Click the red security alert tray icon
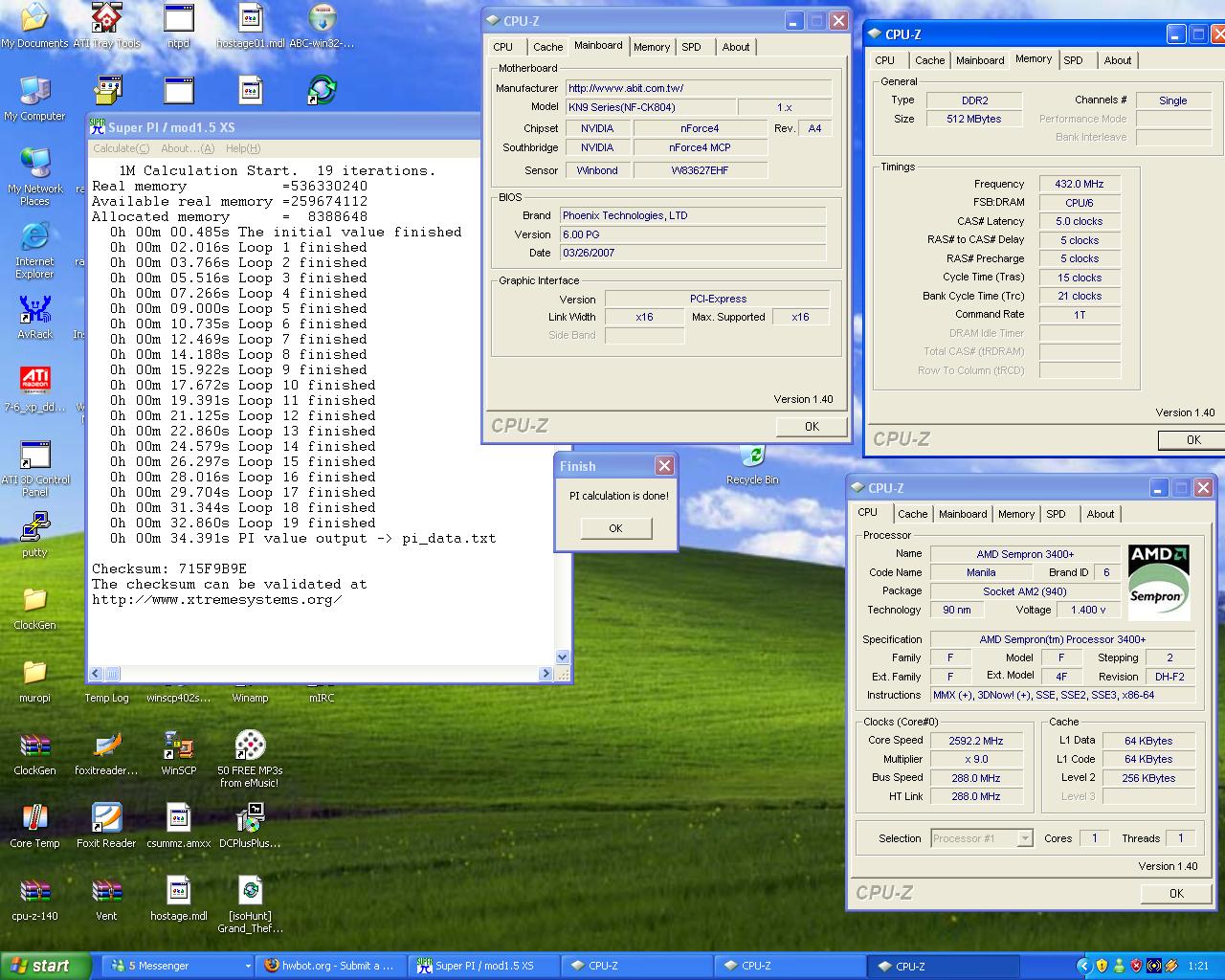 (x=1136, y=967)
